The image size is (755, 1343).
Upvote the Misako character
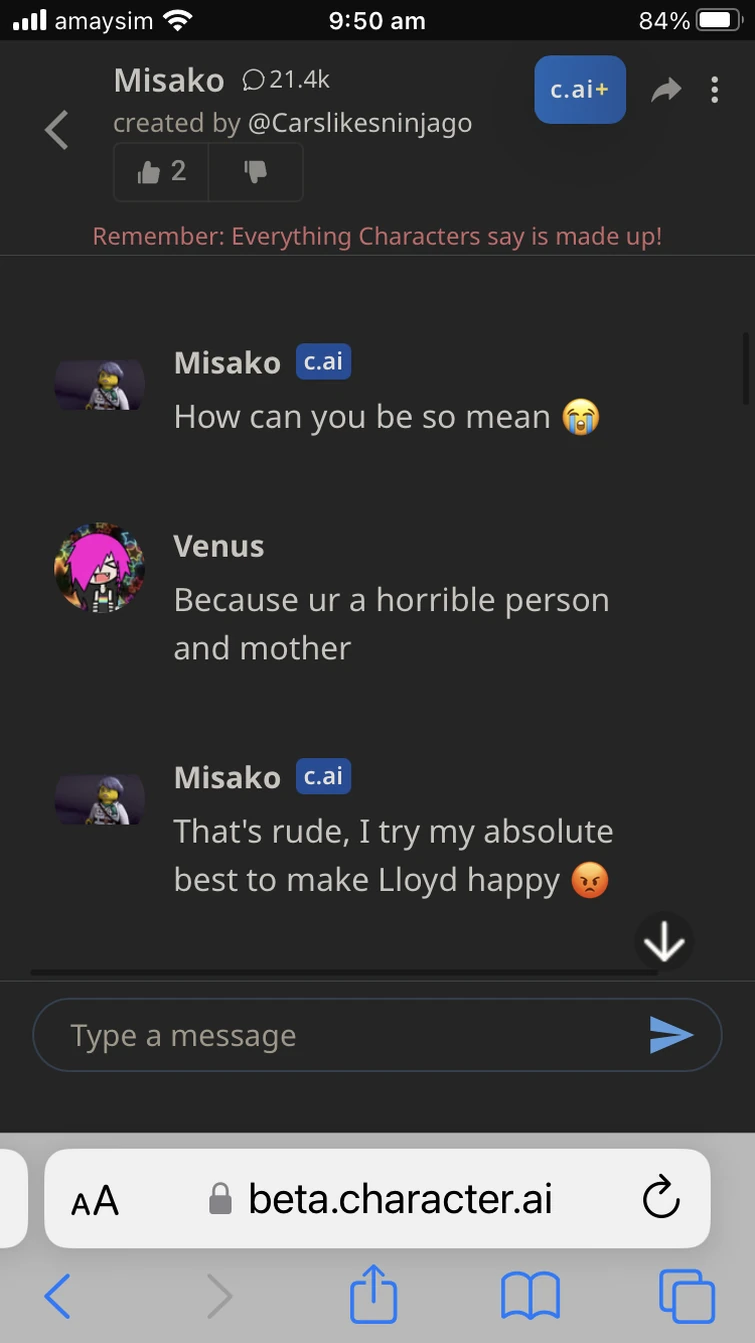pos(160,171)
